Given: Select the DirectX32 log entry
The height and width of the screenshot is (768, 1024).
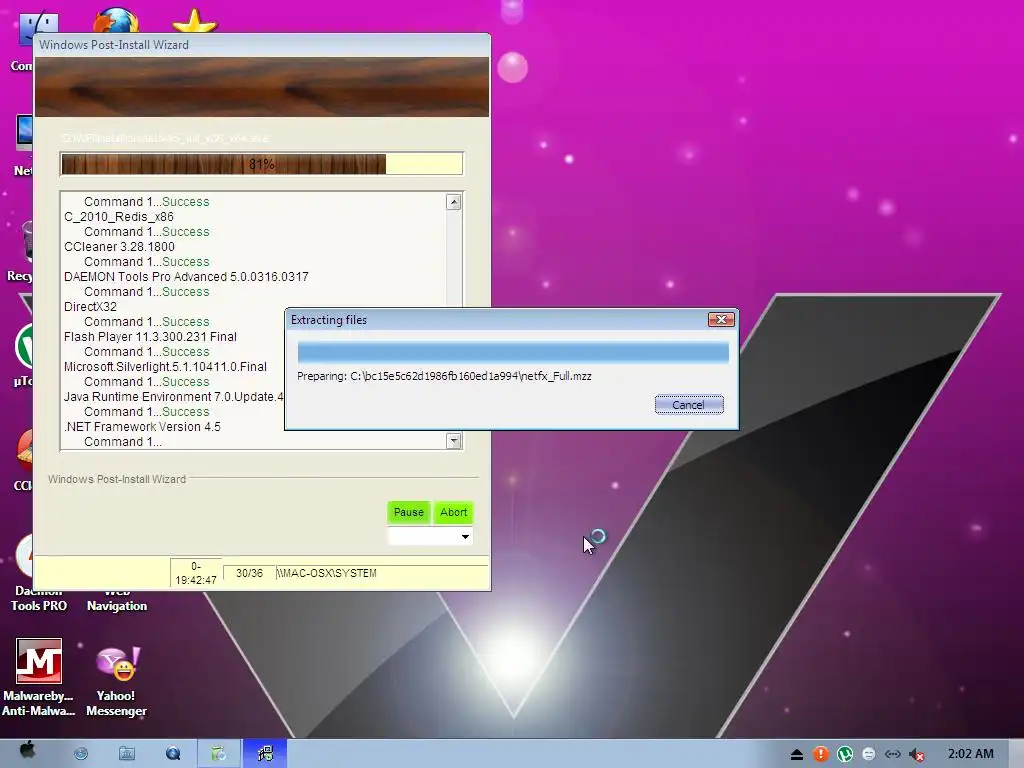Looking at the screenshot, I should click(90, 307).
